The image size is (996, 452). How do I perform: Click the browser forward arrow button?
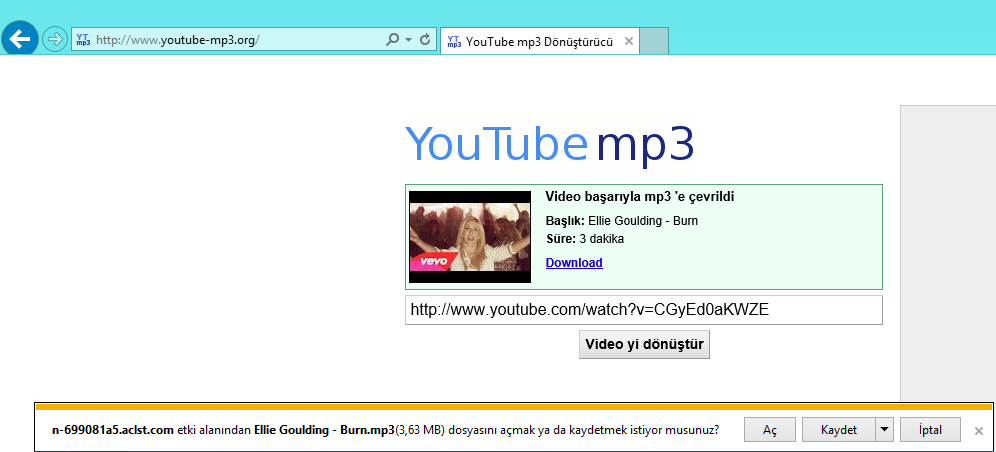click(54, 40)
